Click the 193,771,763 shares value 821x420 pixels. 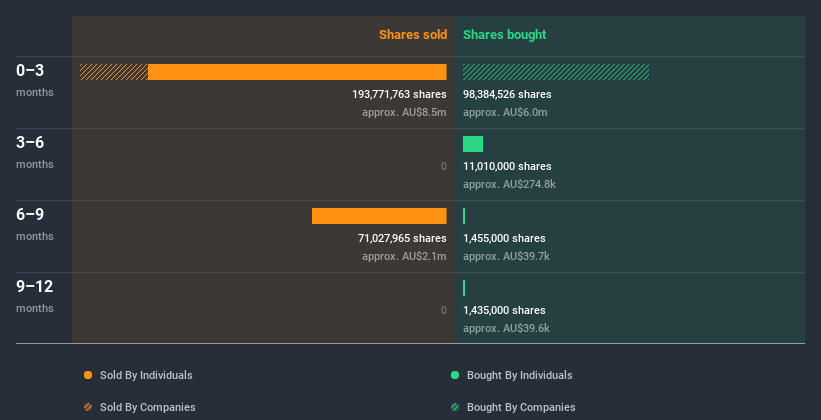click(399, 94)
